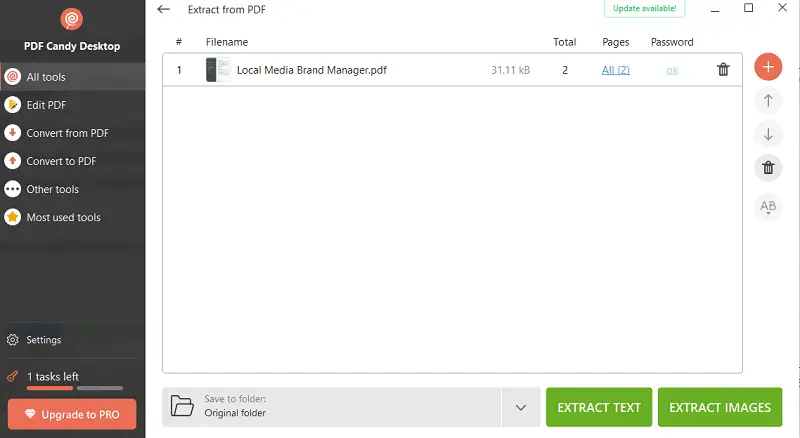
Task: Click the Filename column header
Action: pos(227,42)
